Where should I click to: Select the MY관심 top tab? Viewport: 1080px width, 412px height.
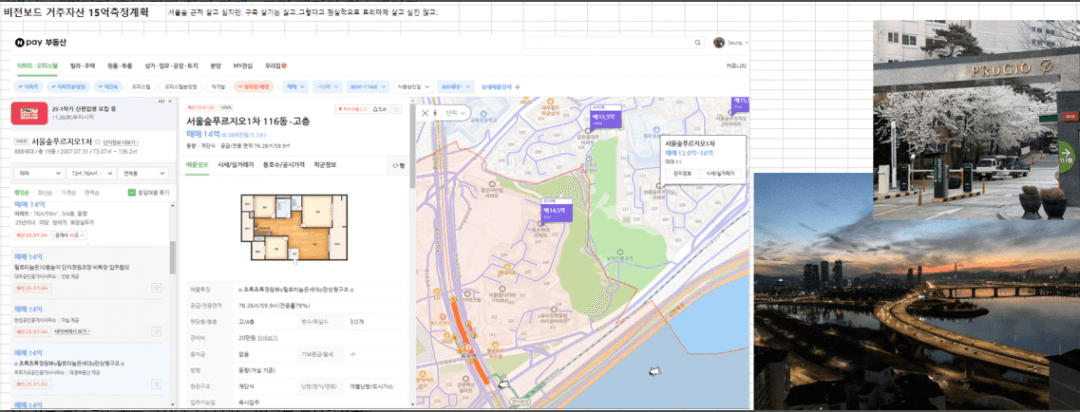point(243,65)
